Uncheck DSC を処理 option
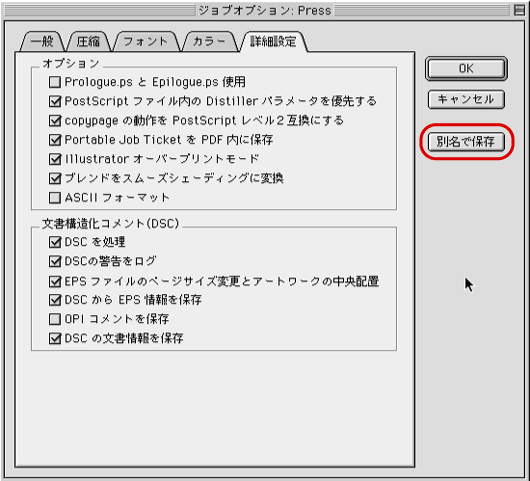The width and height of the screenshot is (530, 481). pyautogui.click(x=55, y=242)
